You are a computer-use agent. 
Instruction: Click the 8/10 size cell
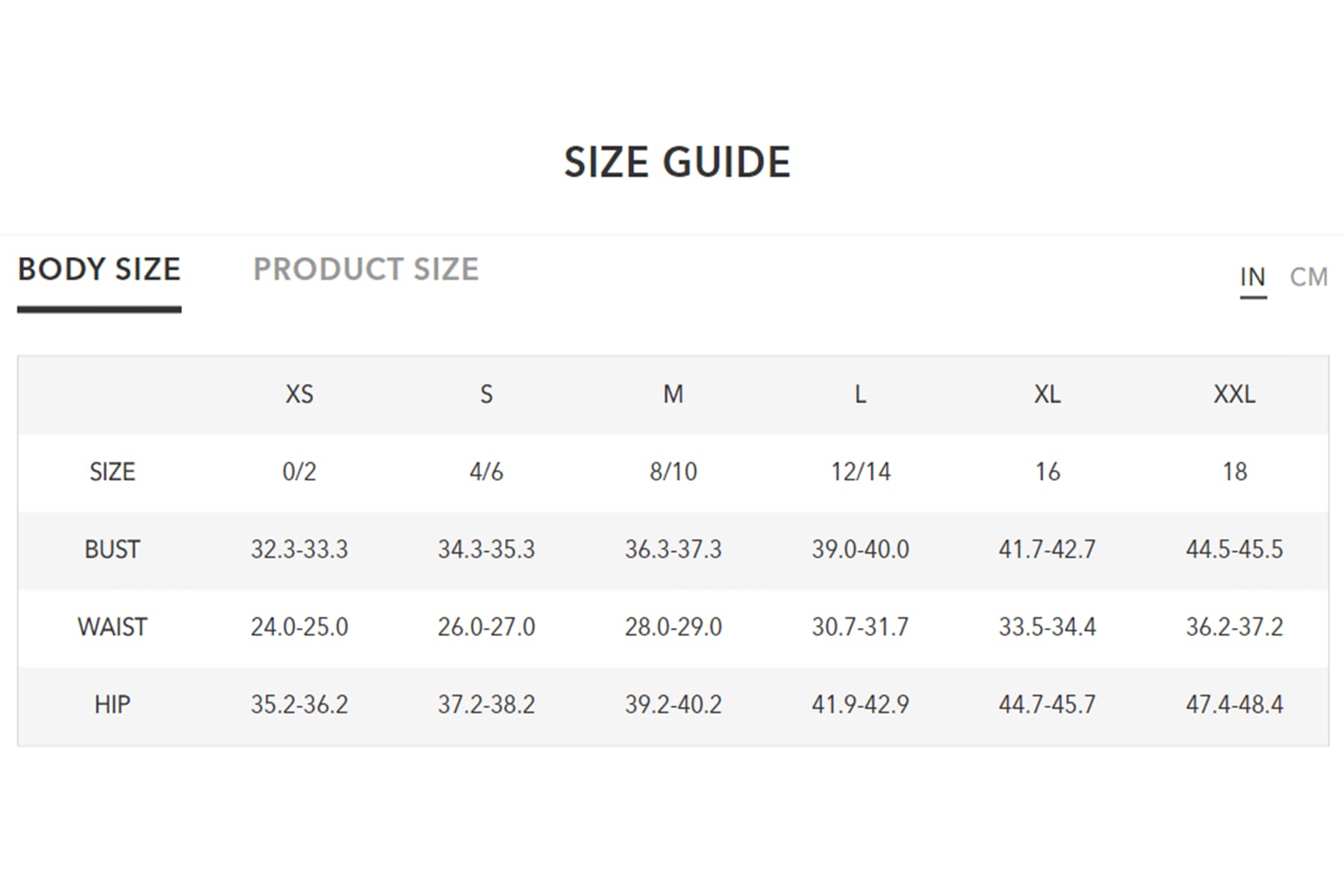(x=673, y=472)
